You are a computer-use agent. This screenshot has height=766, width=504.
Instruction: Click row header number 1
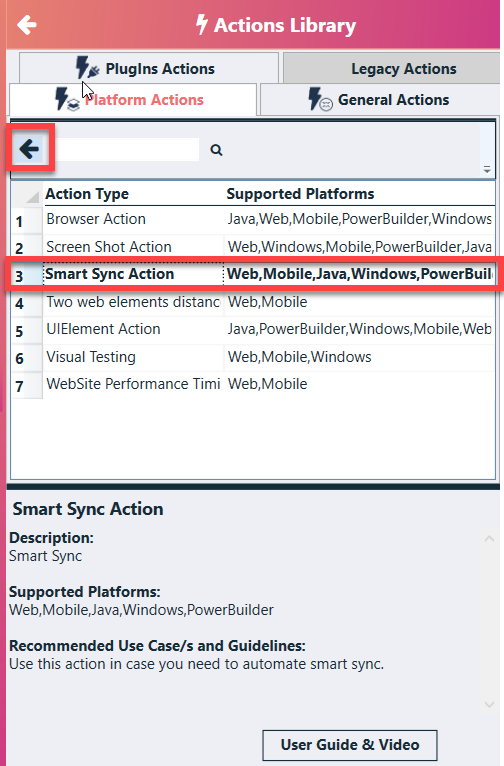27,221
